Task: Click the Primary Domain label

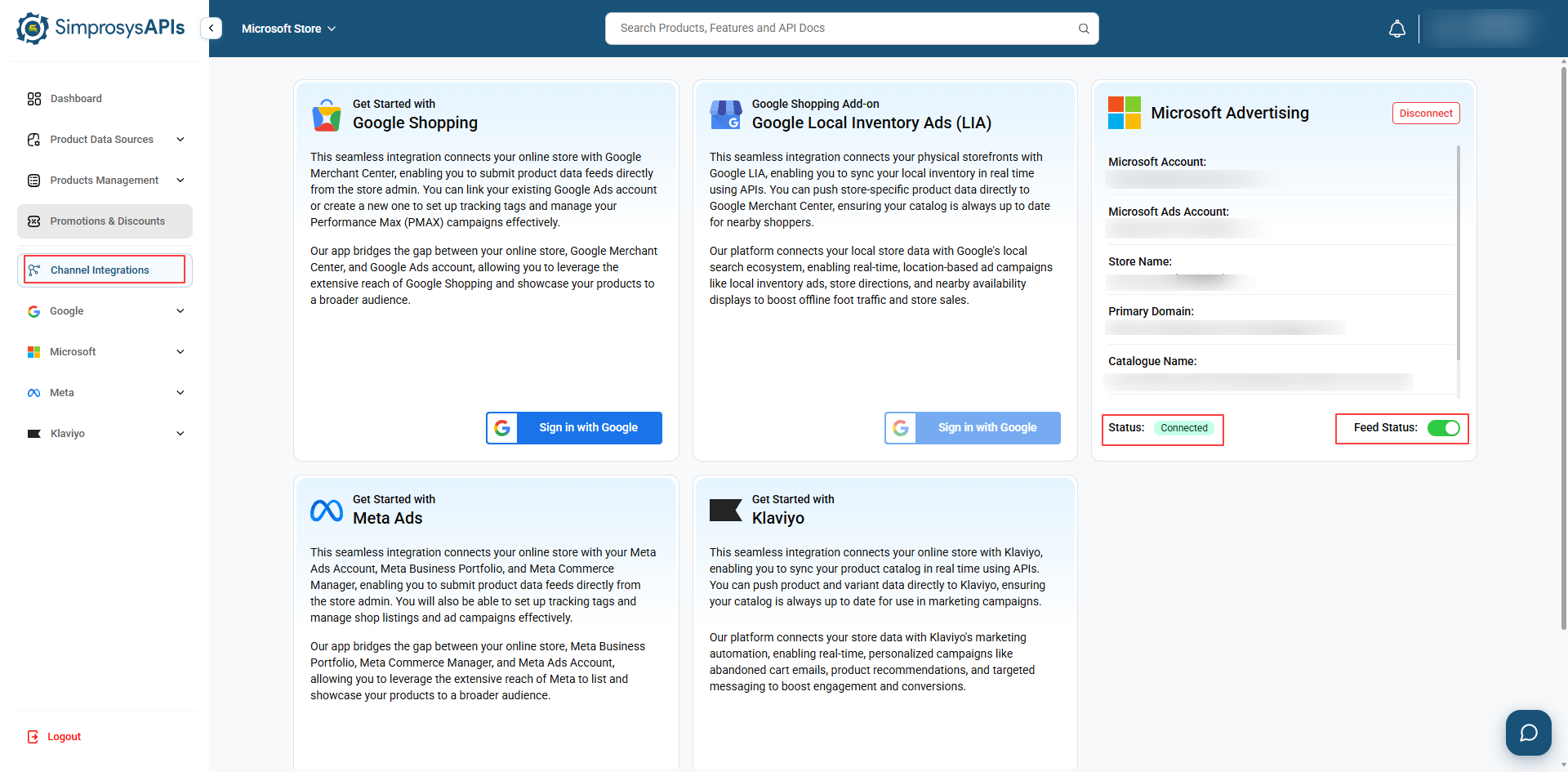Action: (x=1151, y=311)
